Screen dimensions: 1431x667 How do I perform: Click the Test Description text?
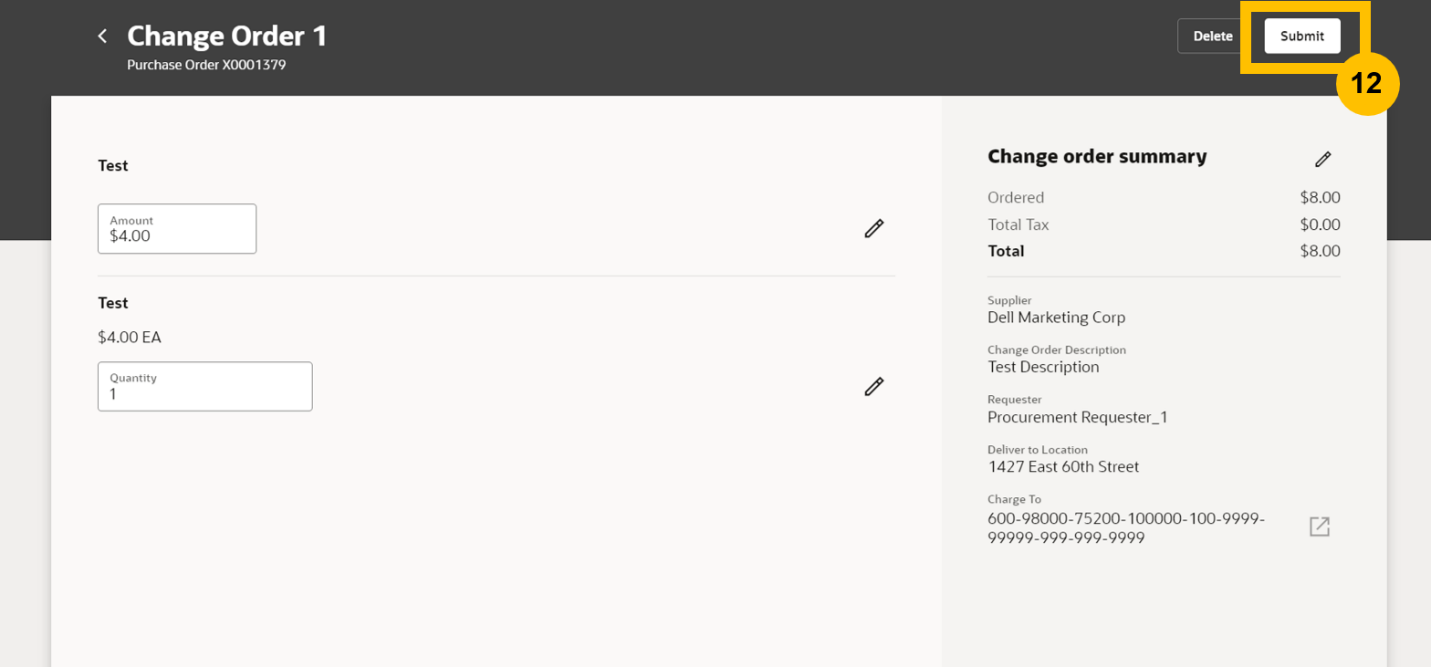click(x=1043, y=367)
